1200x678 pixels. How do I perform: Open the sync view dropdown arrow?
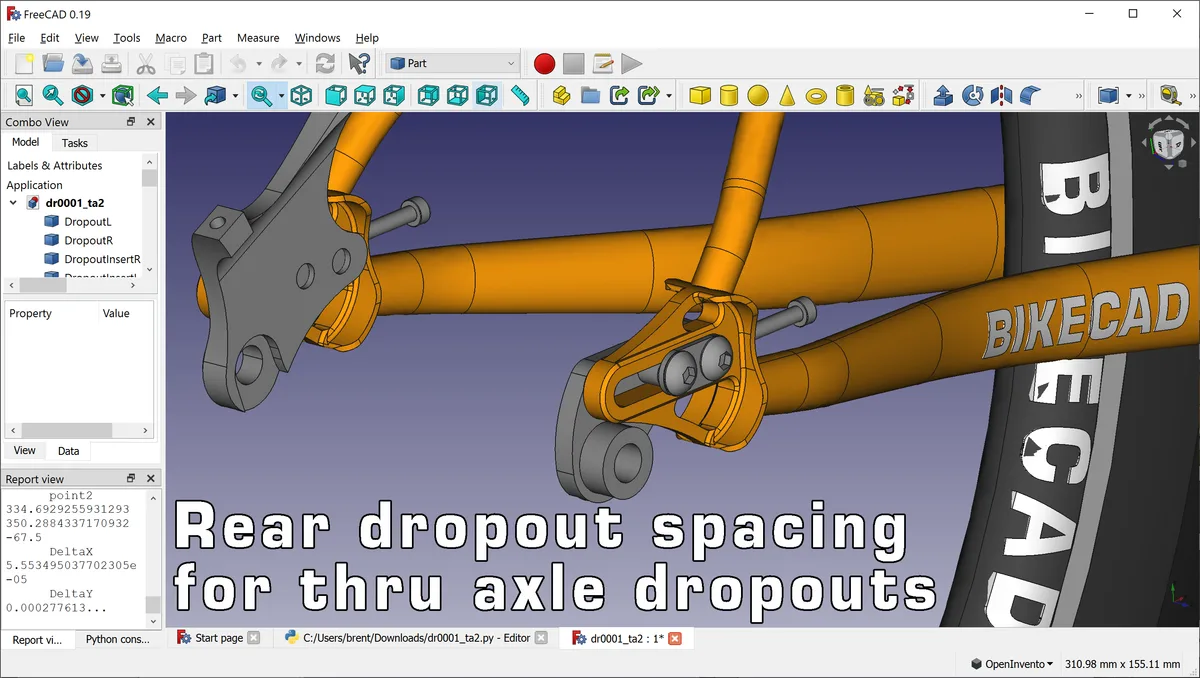[x=282, y=96]
